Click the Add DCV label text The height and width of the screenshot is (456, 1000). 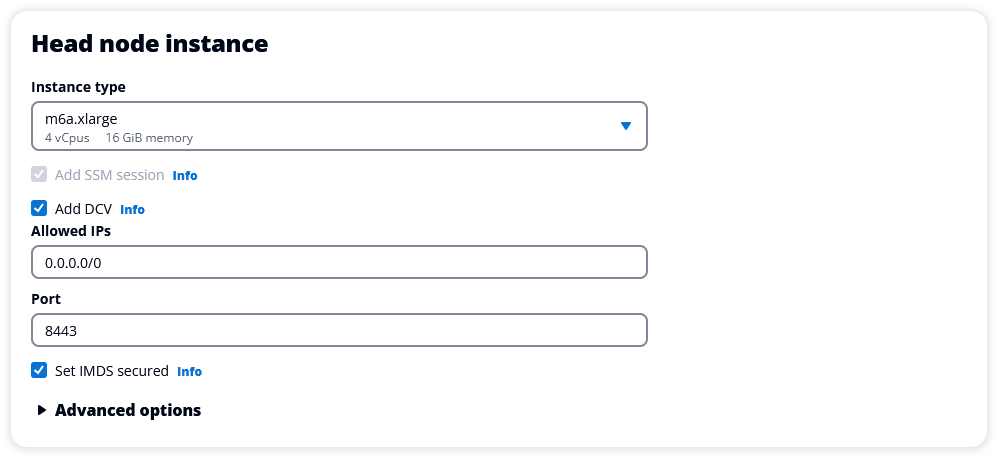(x=83, y=209)
